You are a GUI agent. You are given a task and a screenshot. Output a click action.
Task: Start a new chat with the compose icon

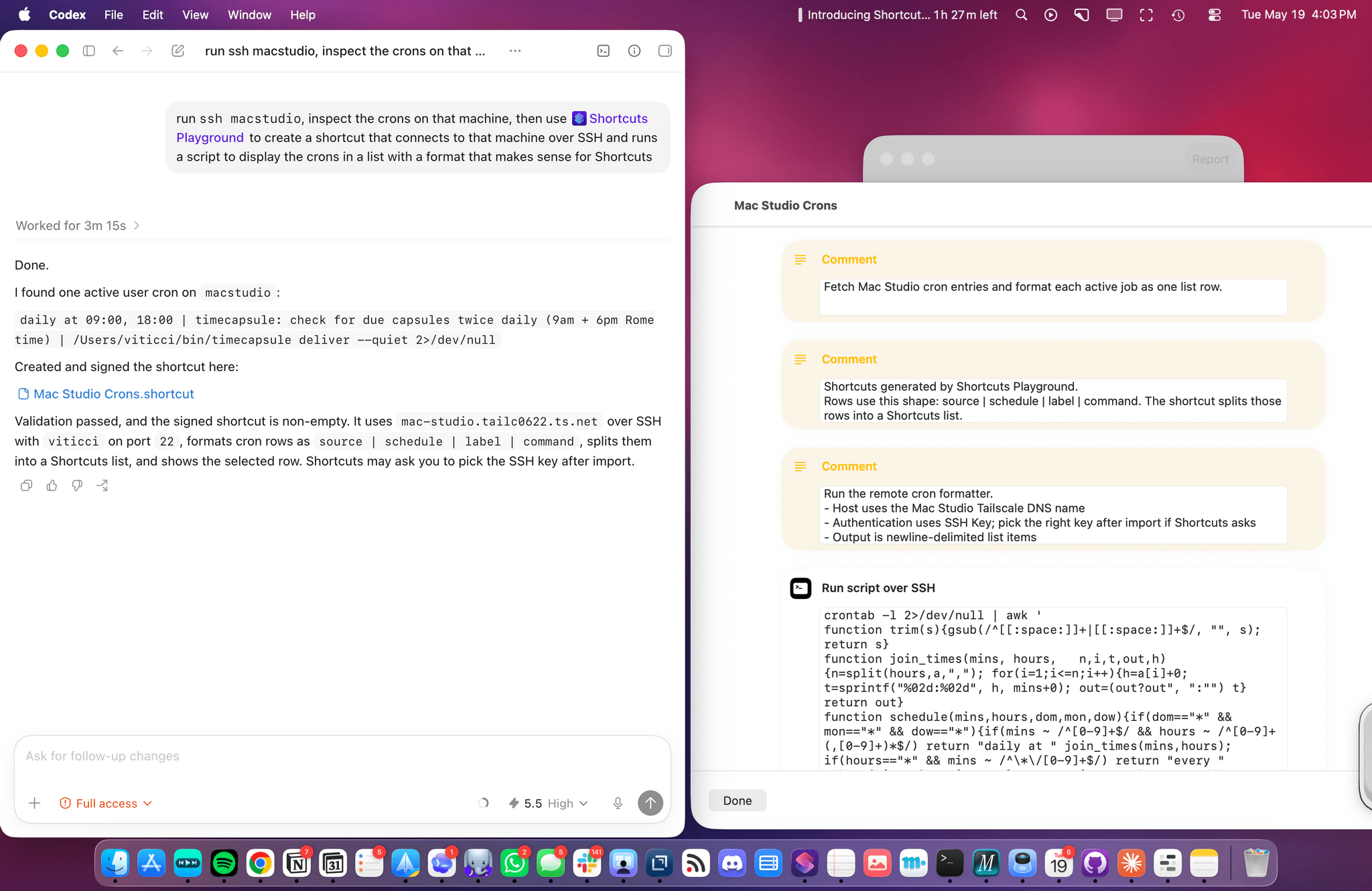tap(178, 51)
